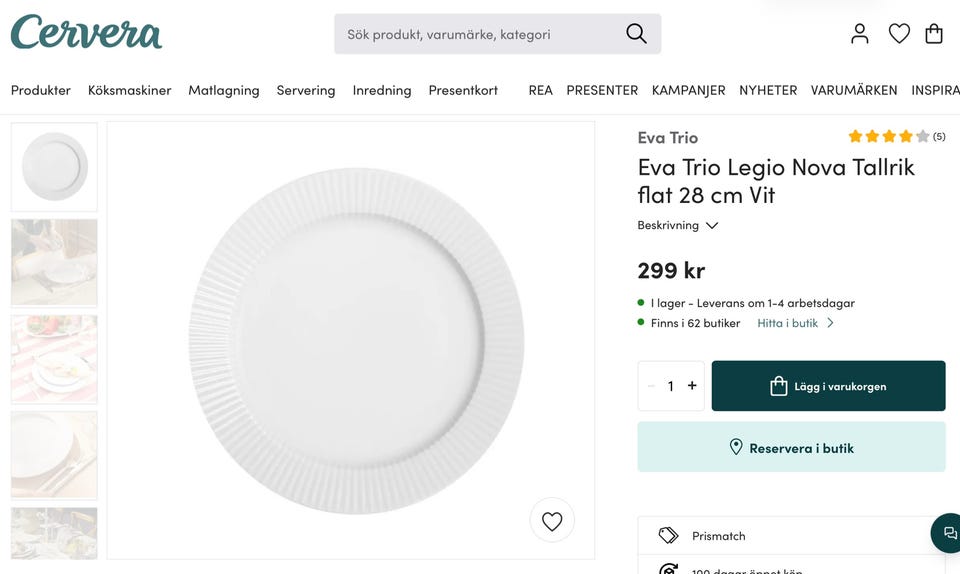Open the chat support bubble
960x574 pixels.
coord(949,533)
